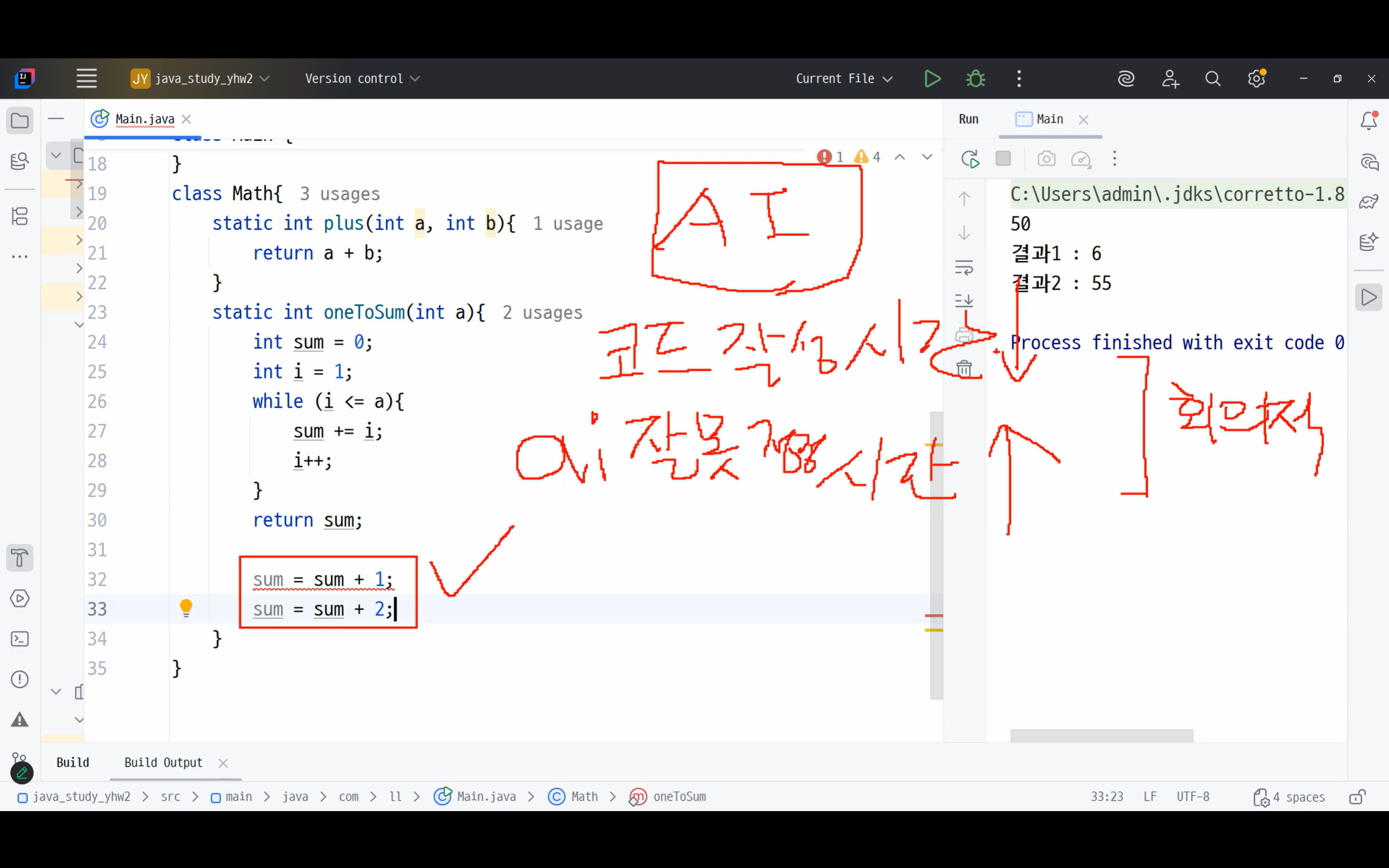This screenshot has height=868, width=1389.
Task: Open AI chat icon in right sidebar
Action: (x=1369, y=162)
